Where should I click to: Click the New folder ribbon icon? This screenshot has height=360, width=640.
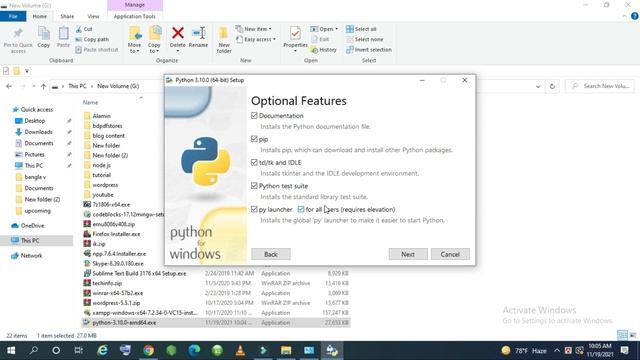[224, 33]
